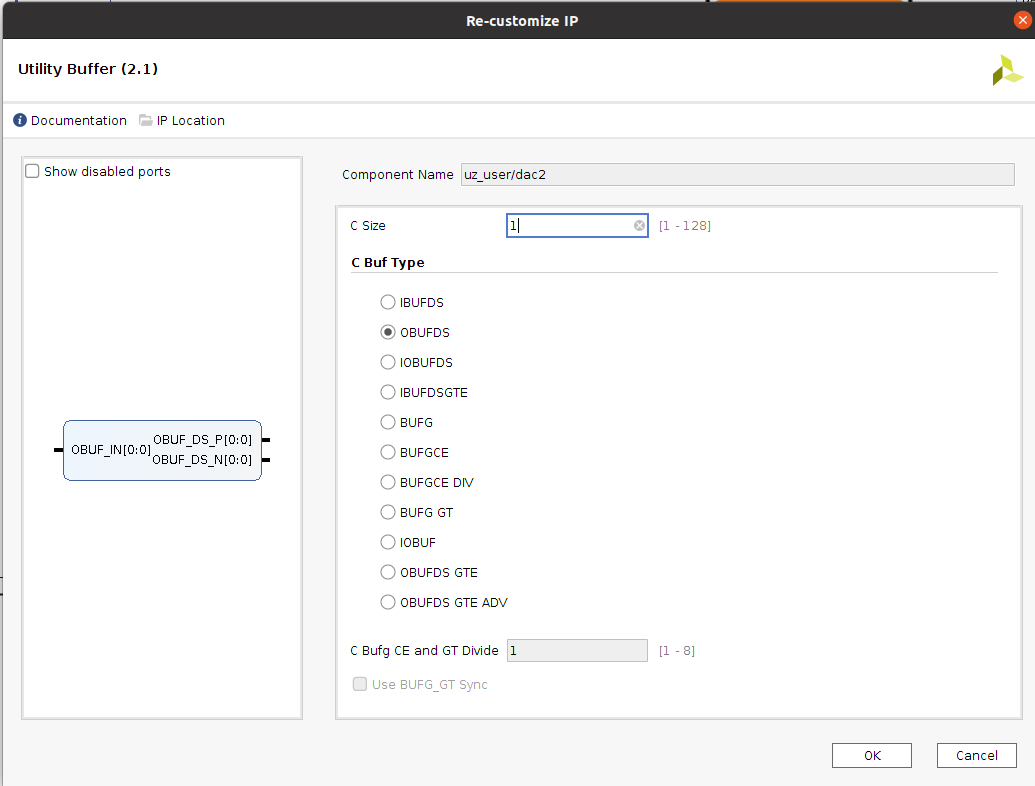Clear the C Size field with the x icon
The height and width of the screenshot is (786, 1035).
[x=640, y=226]
